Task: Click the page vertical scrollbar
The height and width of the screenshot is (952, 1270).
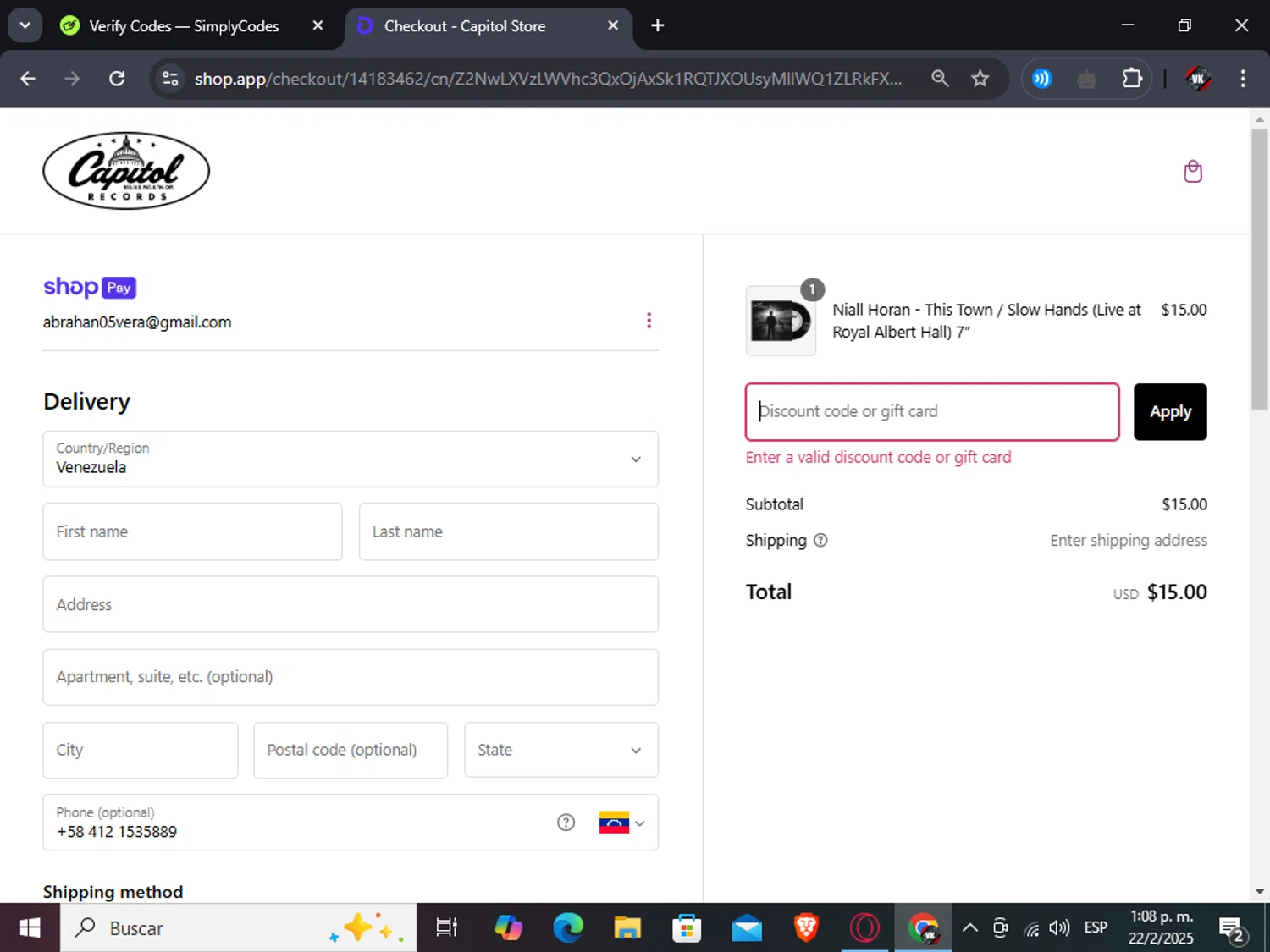Action: (1260, 271)
